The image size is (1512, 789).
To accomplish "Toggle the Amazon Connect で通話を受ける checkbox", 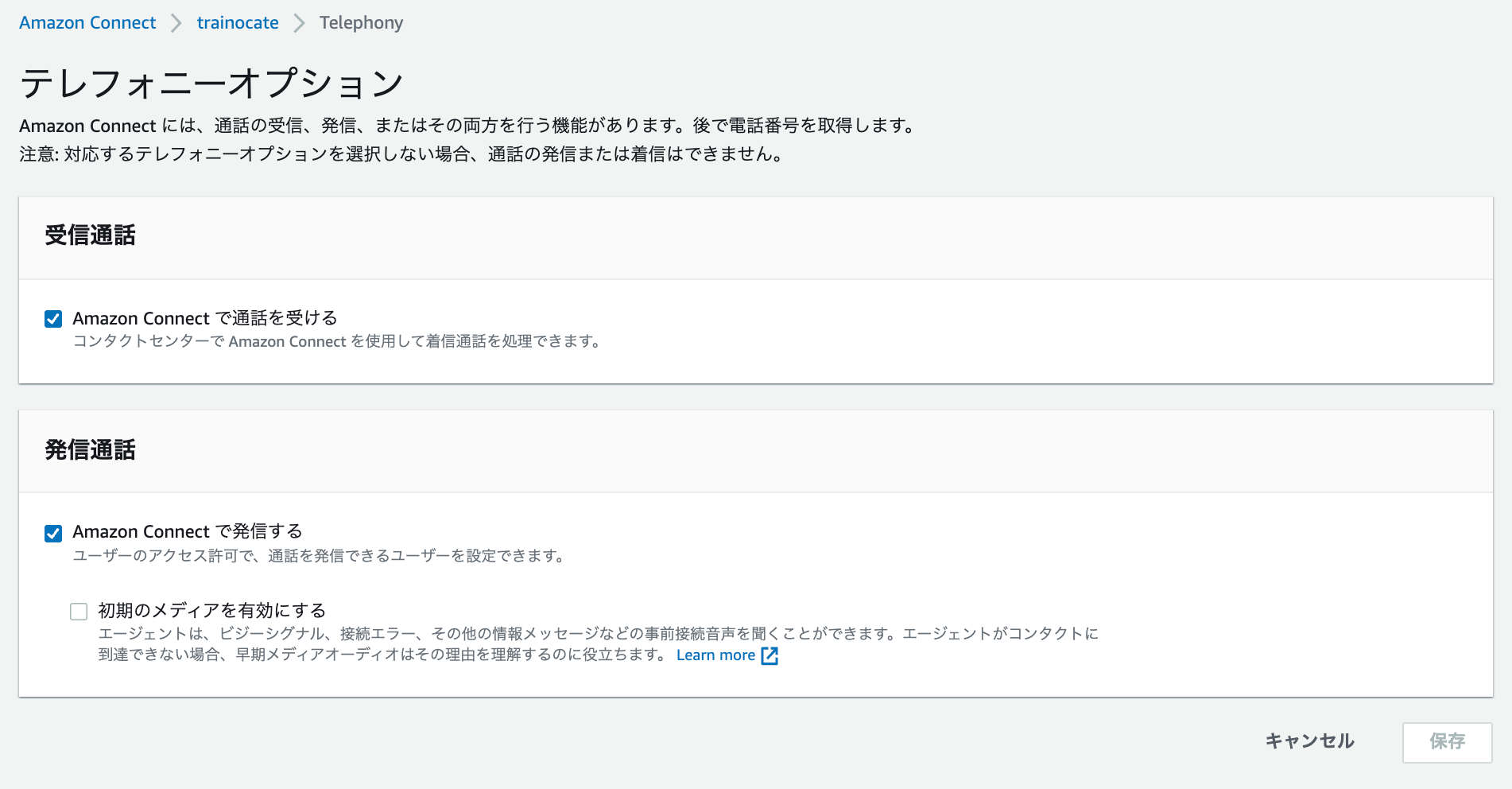I will [x=53, y=319].
